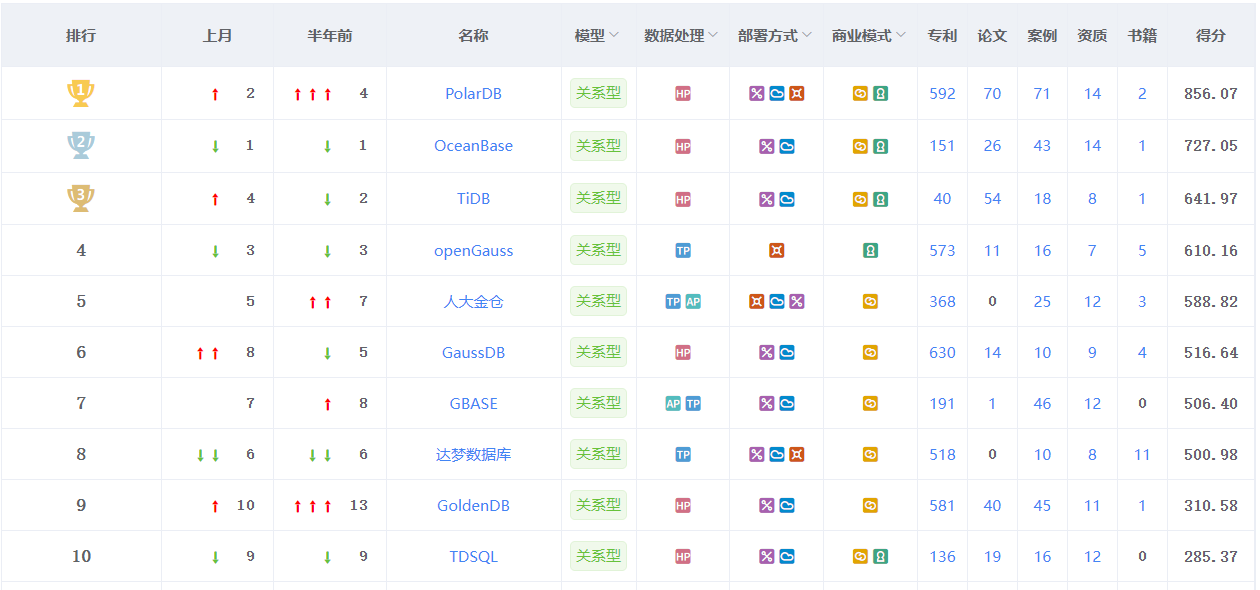Click the TP badge in the 人大金仓 row
The image size is (1260, 590).
pos(673,302)
